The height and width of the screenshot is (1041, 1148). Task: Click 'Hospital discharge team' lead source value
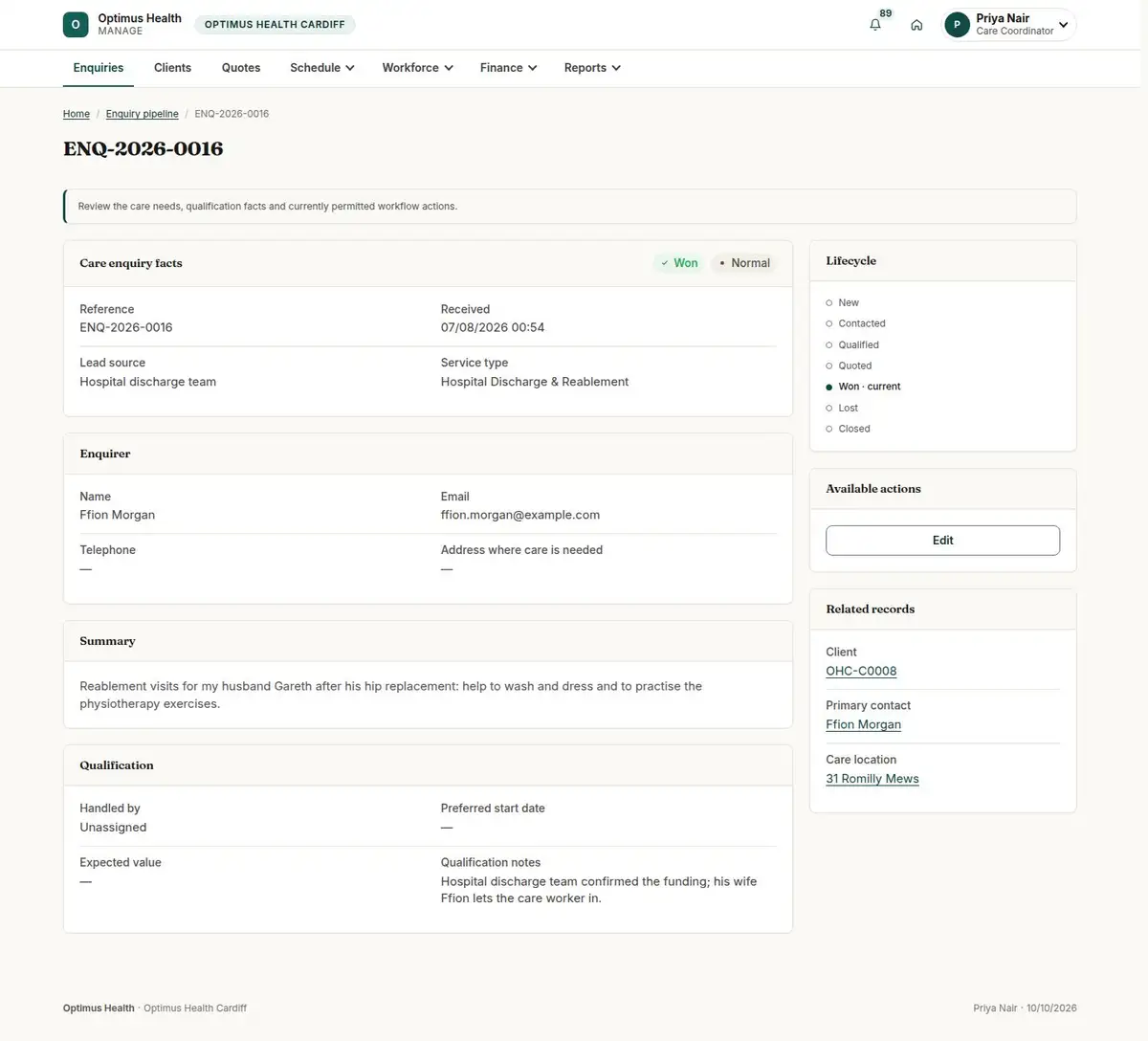(x=148, y=382)
